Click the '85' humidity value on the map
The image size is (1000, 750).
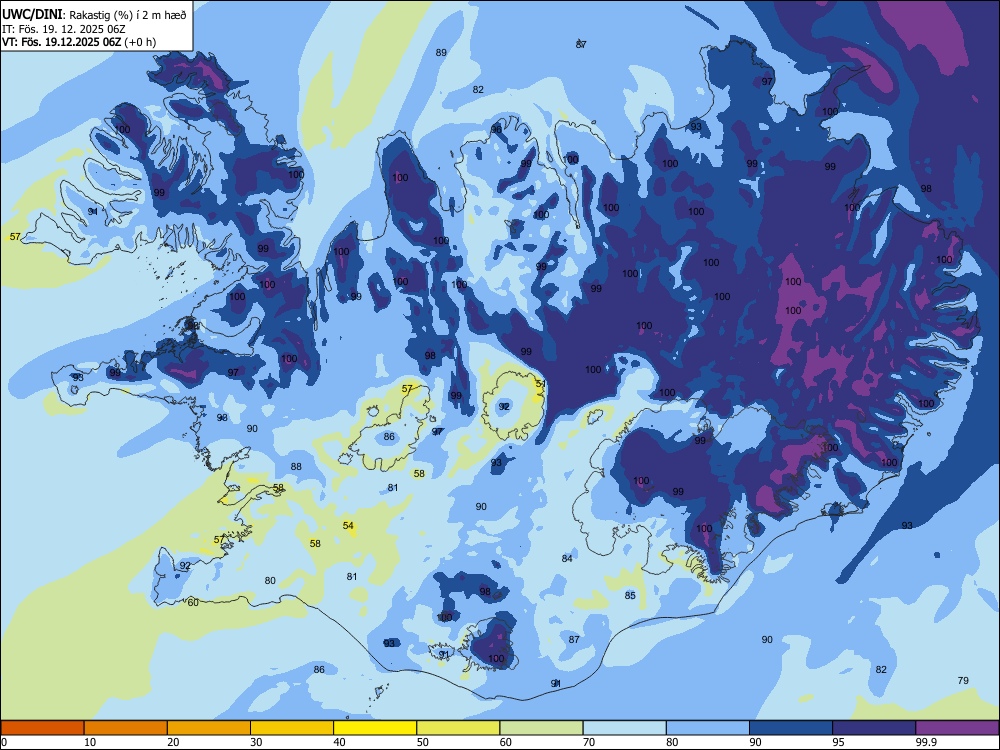pos(630,595)
